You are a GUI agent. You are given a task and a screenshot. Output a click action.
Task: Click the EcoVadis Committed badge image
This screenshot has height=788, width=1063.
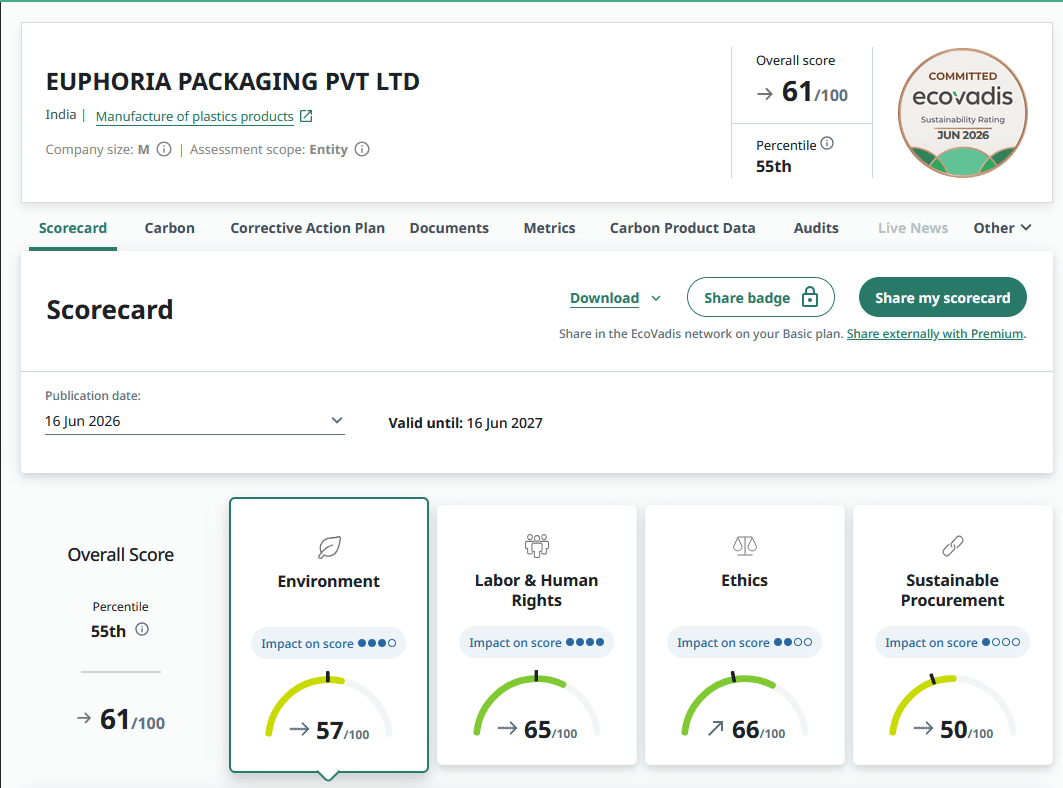[x=963, y=112]
